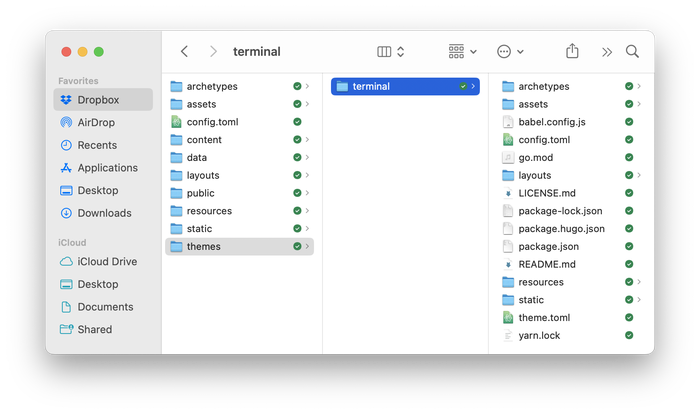Open Dropbox in the sidebar
The height and width of the screenshot is (414, 700).
point(103,100)
